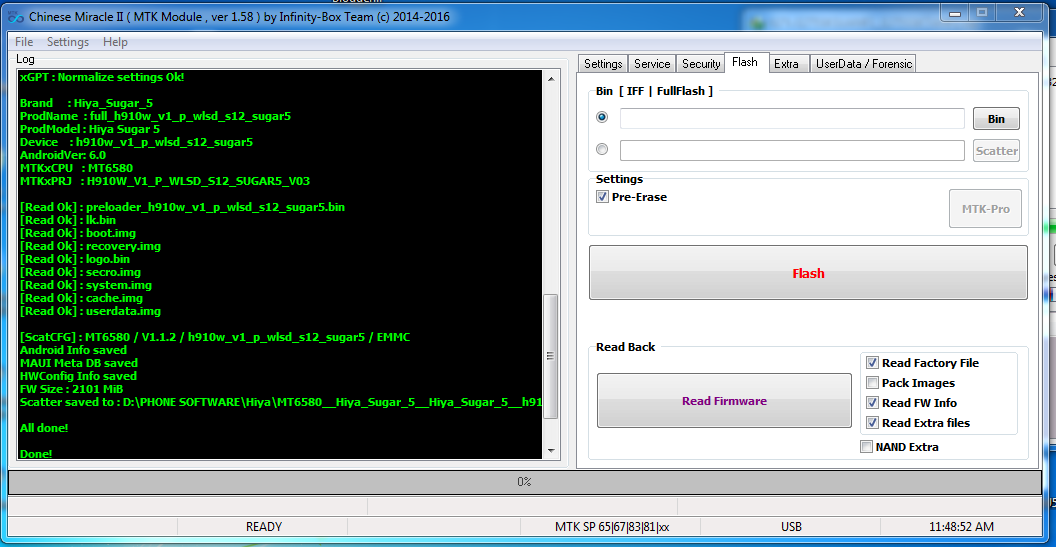Viewport: 1056px width, 547px height.
Task: Click the log line 'Brand : Hiya_Sugar_5'
Action: 86,103
